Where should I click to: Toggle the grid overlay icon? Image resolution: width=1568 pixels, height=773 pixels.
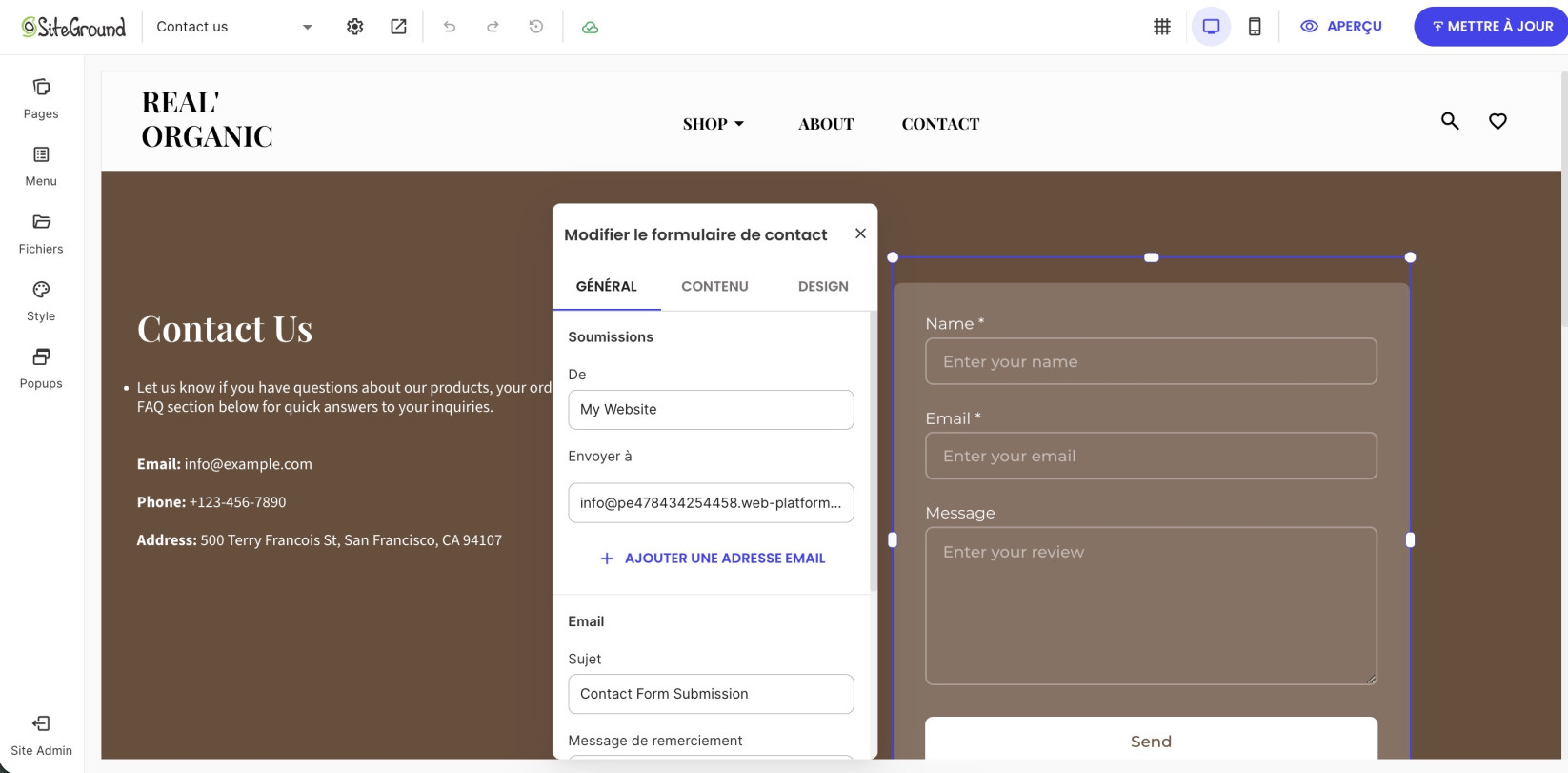click(1162, 27)
